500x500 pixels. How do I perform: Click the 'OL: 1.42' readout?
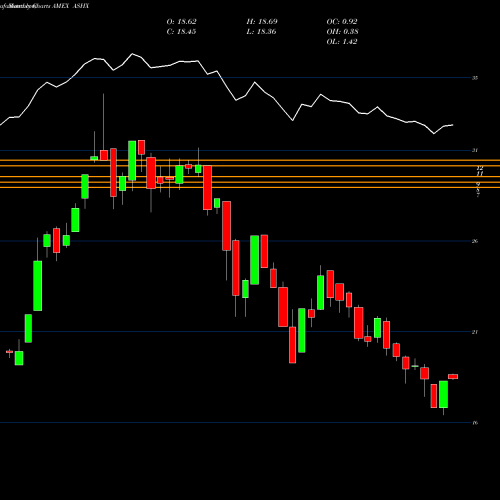tap(342, 42)
